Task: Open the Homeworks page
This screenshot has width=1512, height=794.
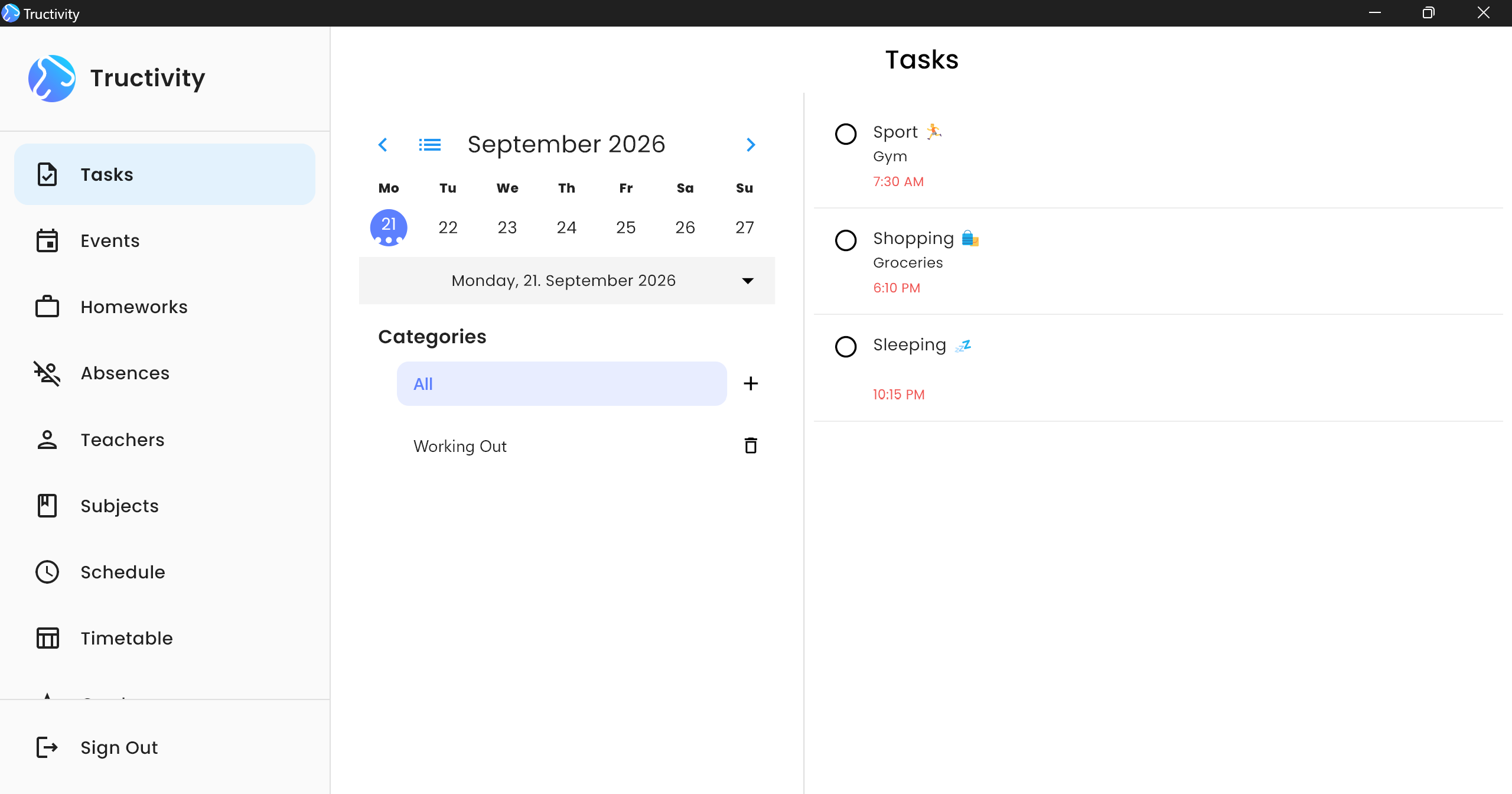Action: click(x=165, y=307)
